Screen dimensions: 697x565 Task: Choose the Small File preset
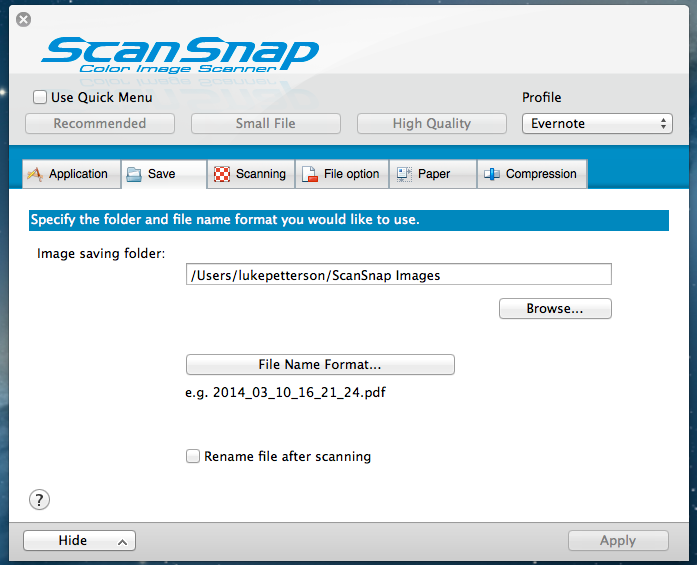[265, 123]
